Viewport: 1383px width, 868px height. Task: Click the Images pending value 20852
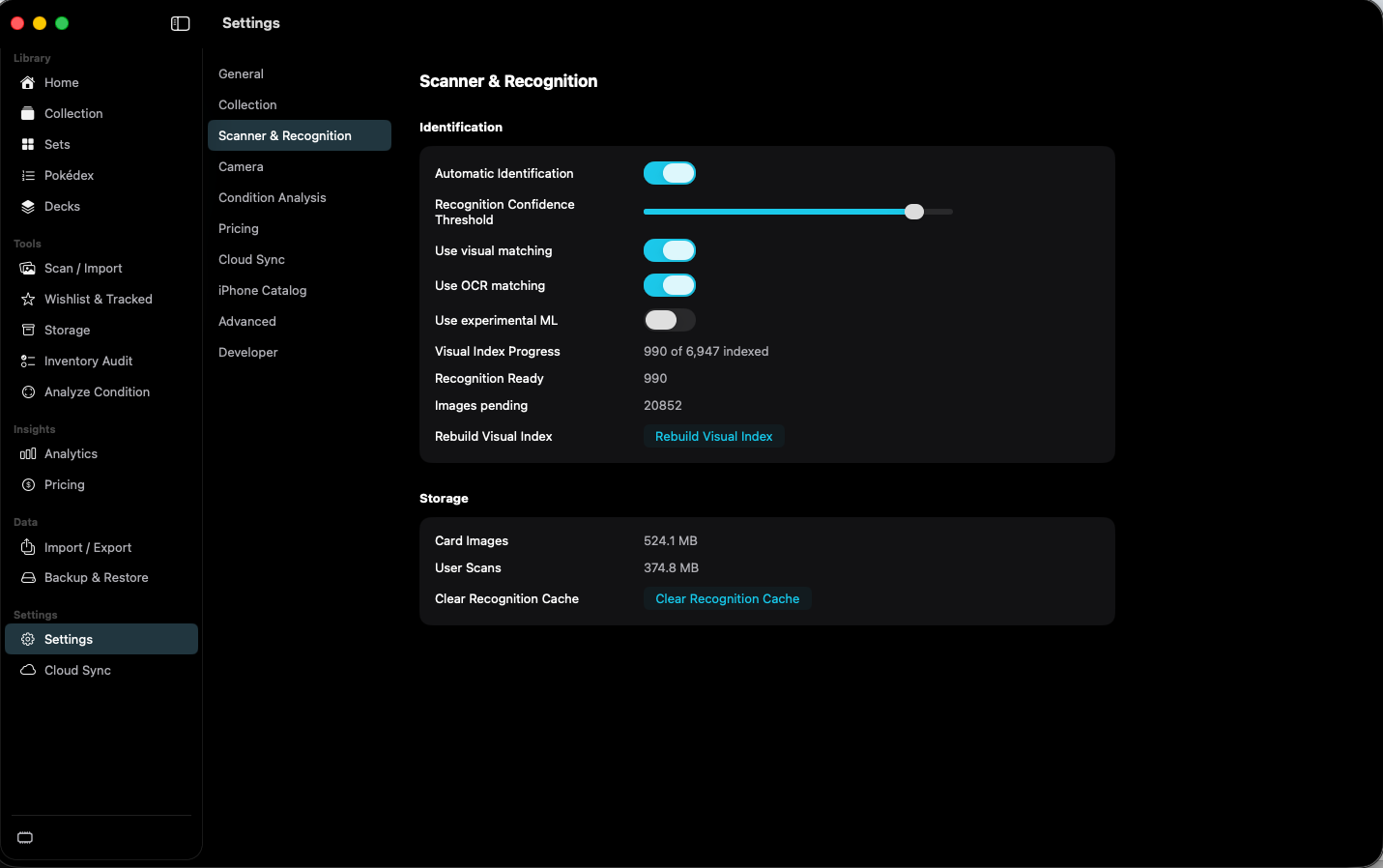click(663, 405)
